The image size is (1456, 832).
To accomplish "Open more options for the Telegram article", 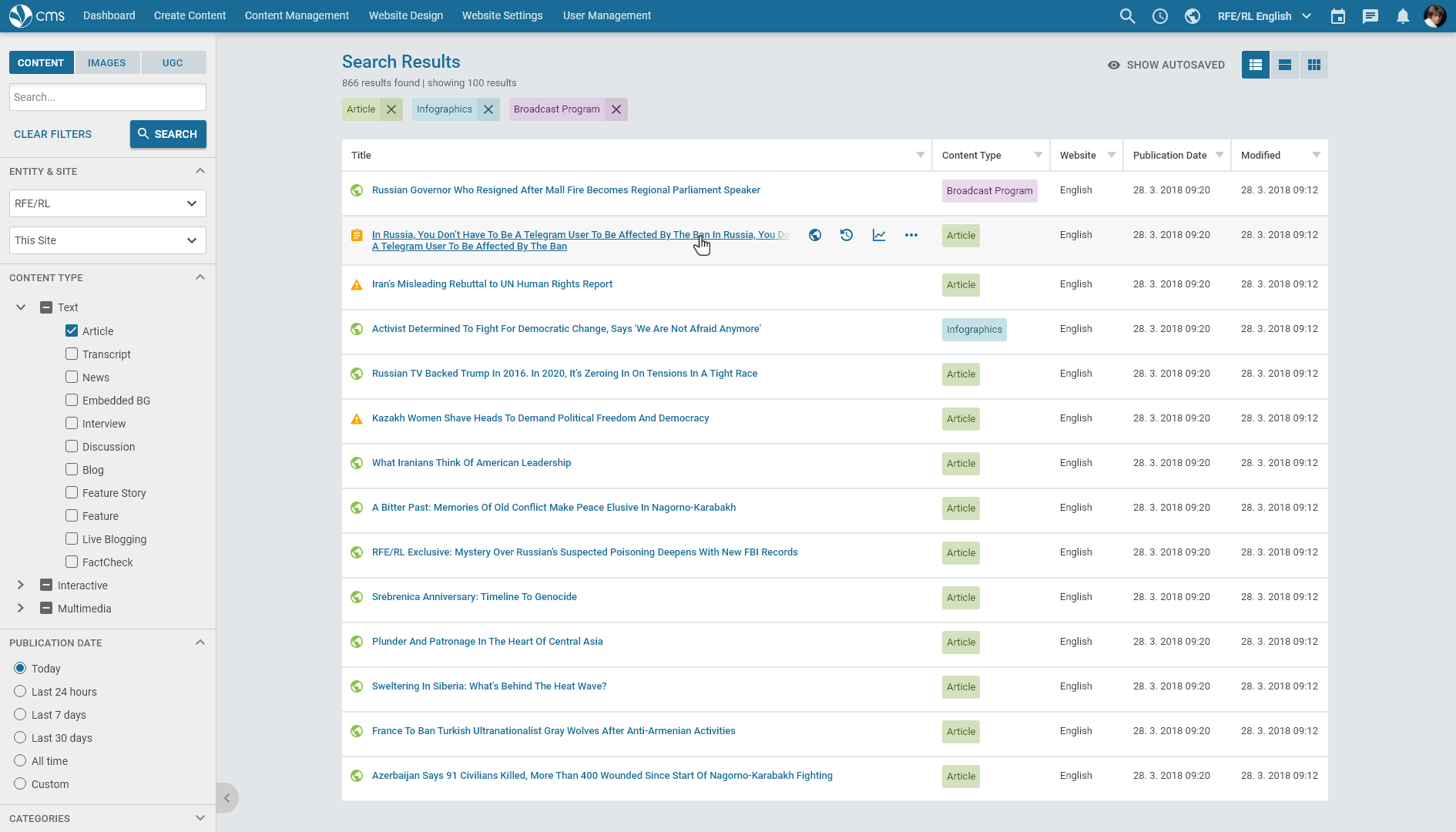I will pos(911,235).
